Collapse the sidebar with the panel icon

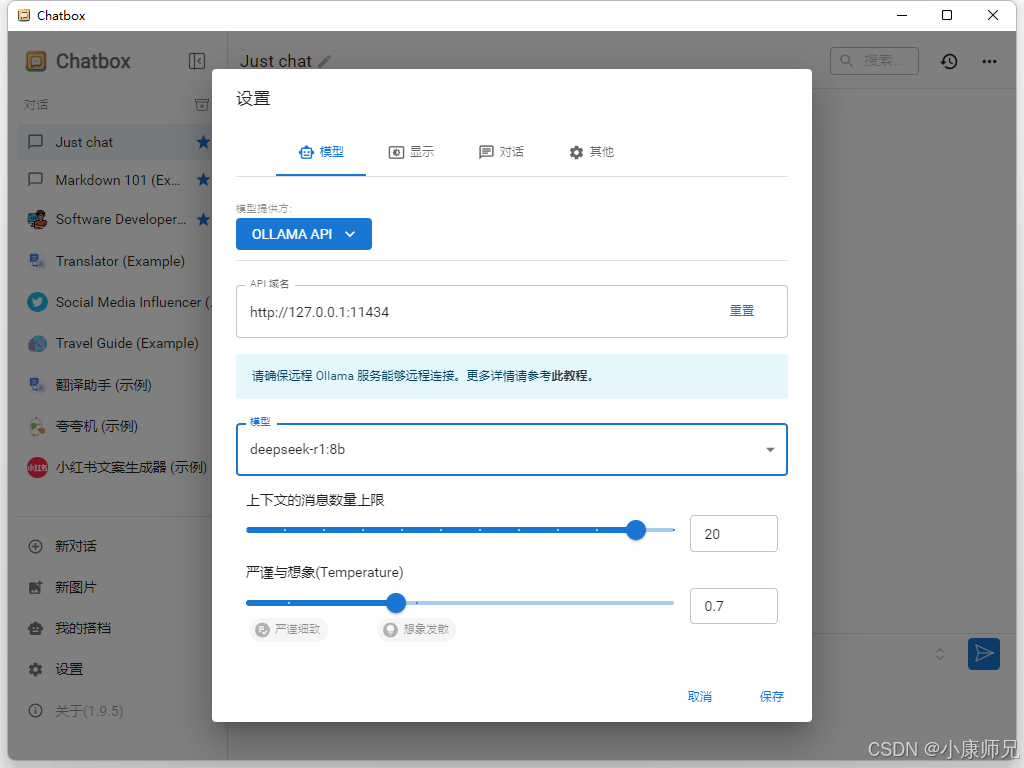197,60
